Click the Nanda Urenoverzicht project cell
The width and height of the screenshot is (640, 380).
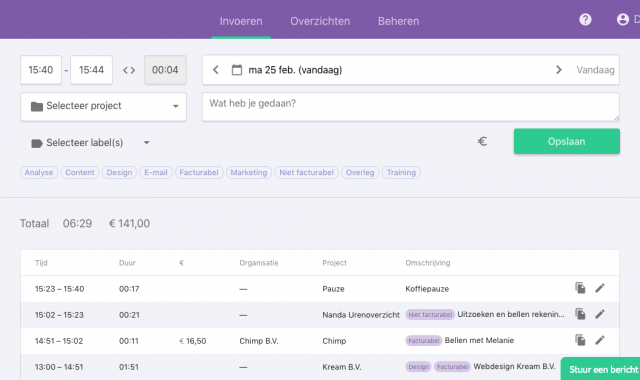click(x=361, y=315)
